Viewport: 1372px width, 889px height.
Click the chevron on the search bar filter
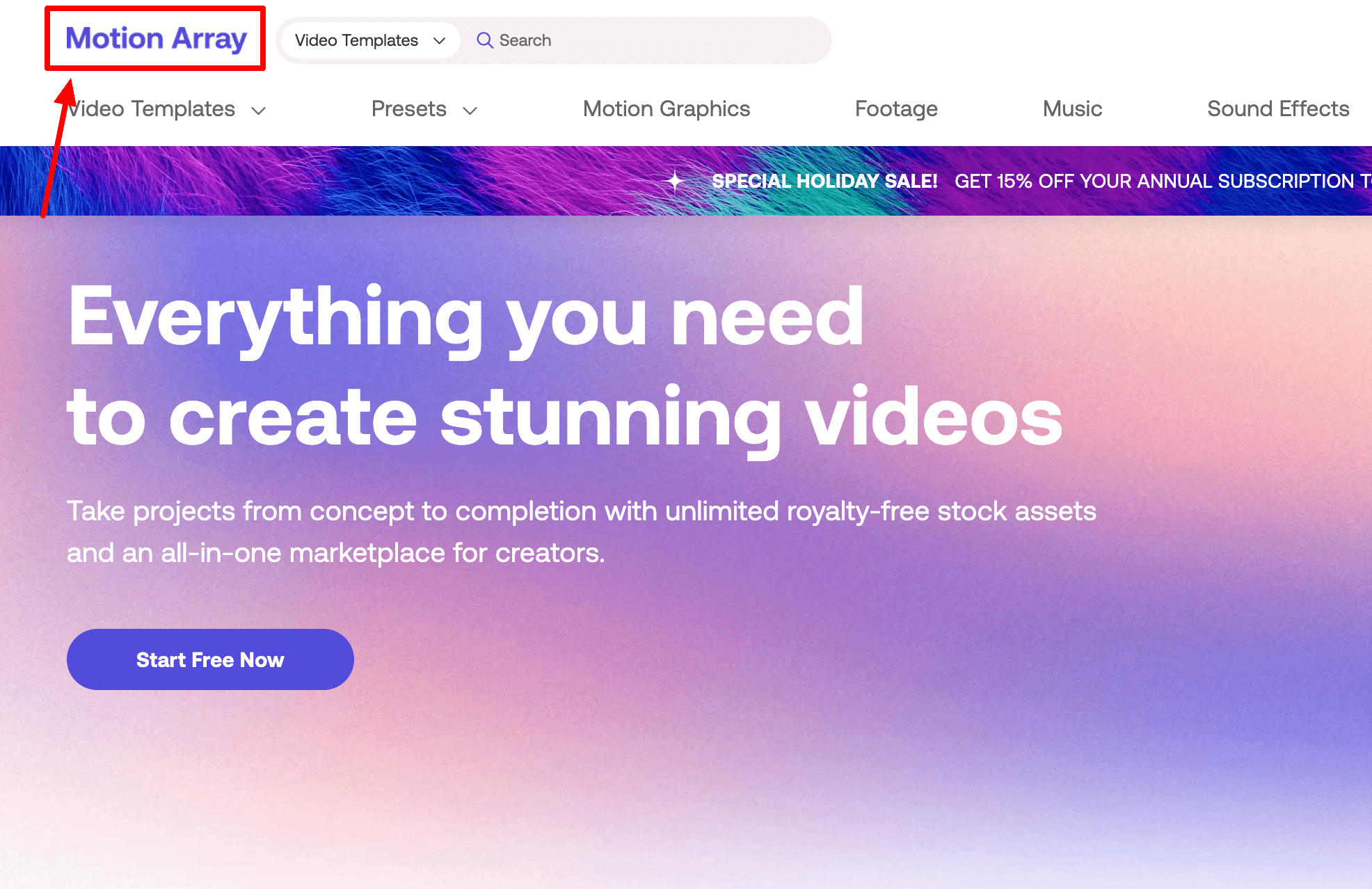439,40
